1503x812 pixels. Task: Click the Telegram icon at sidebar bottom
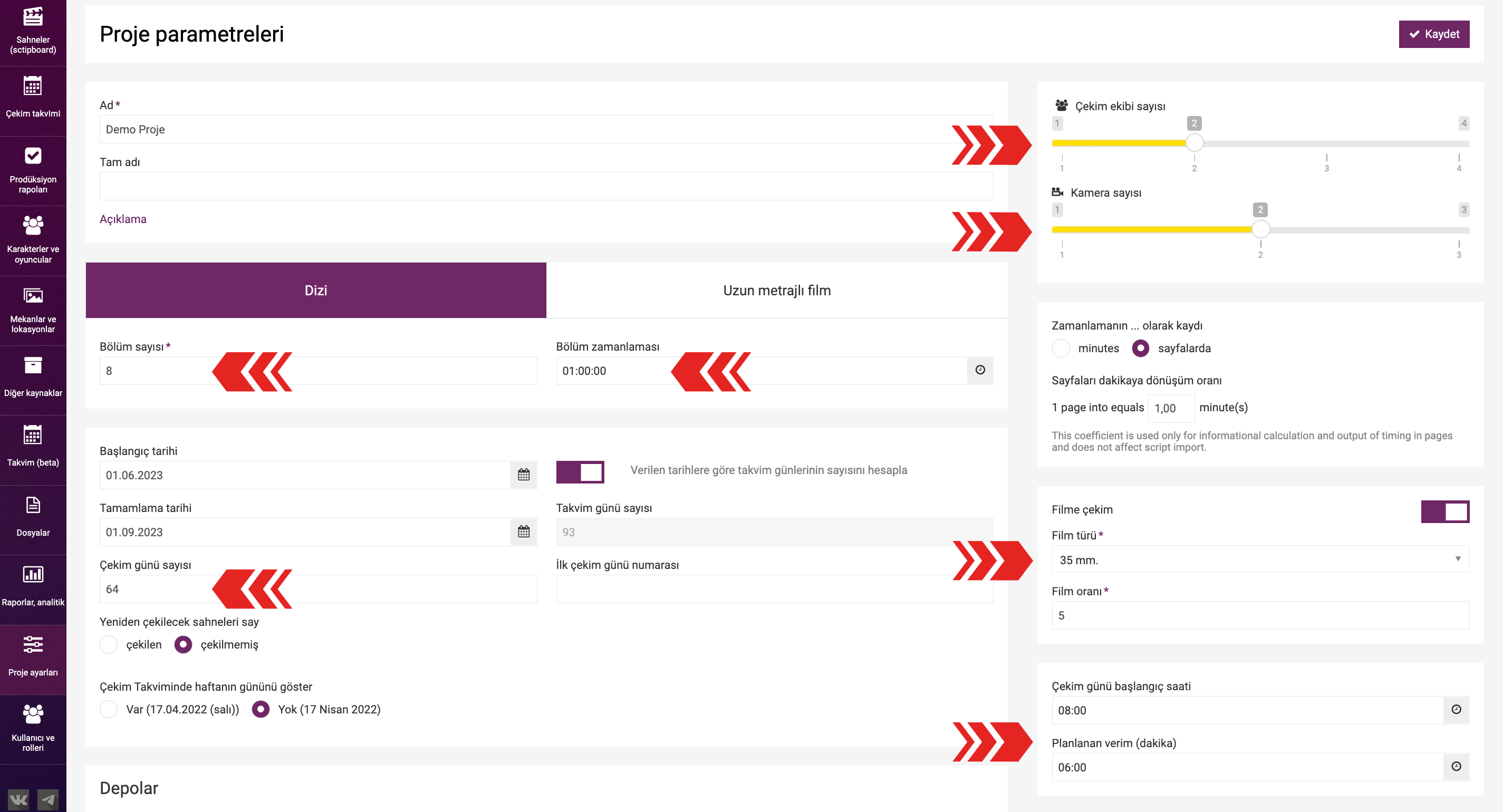[48, 799]
